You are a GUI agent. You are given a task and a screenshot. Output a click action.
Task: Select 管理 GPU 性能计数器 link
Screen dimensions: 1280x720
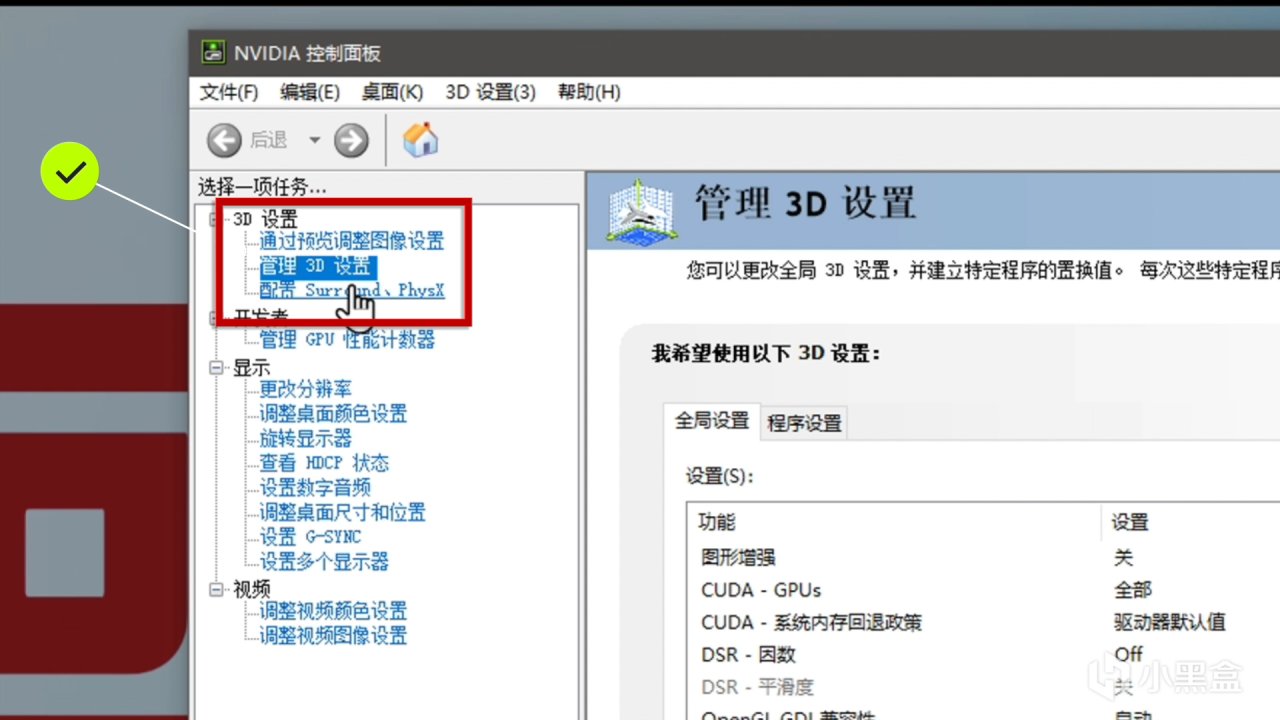(x=347, y=340)
